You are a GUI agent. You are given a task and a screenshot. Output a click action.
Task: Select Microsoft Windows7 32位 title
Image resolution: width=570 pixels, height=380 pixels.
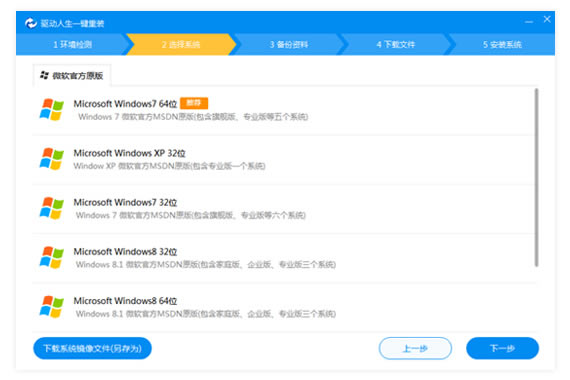125,202
